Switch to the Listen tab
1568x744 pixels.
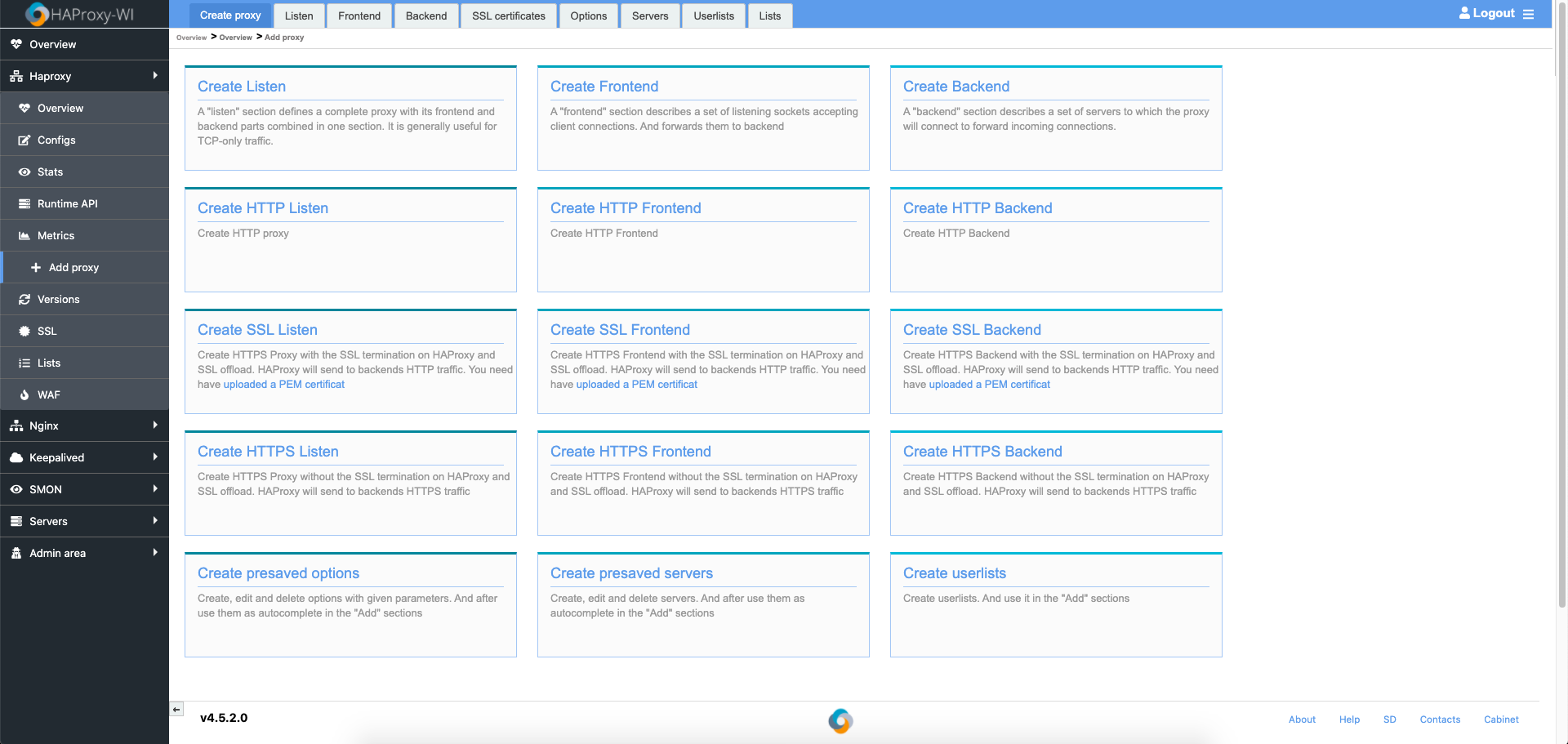click(x=299, y=16)
